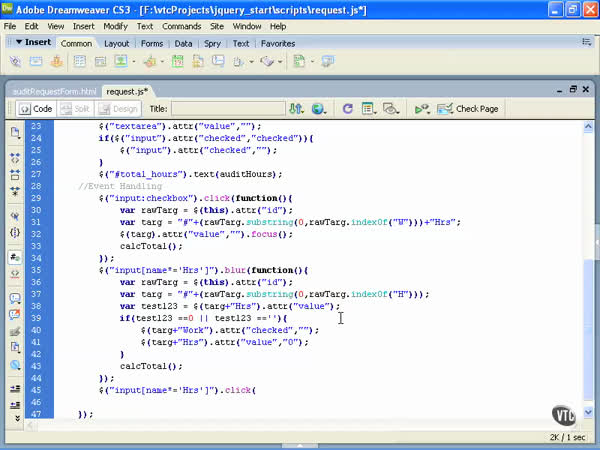Click the Hyperlink icon in Insert bar
Viewport: 600px width, 450px height.
16,62
